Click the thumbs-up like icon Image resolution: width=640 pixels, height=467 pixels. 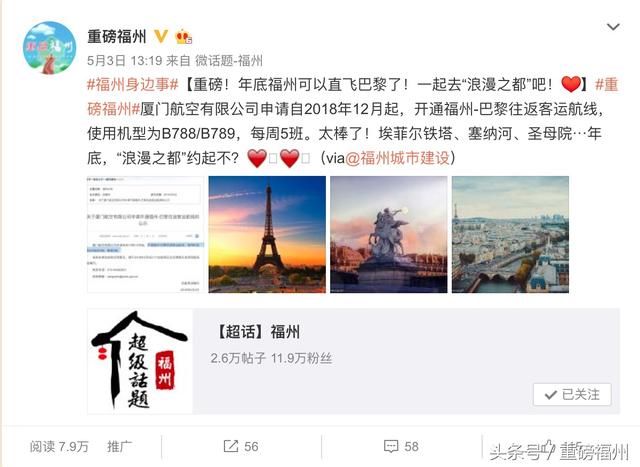click(546, 447)
